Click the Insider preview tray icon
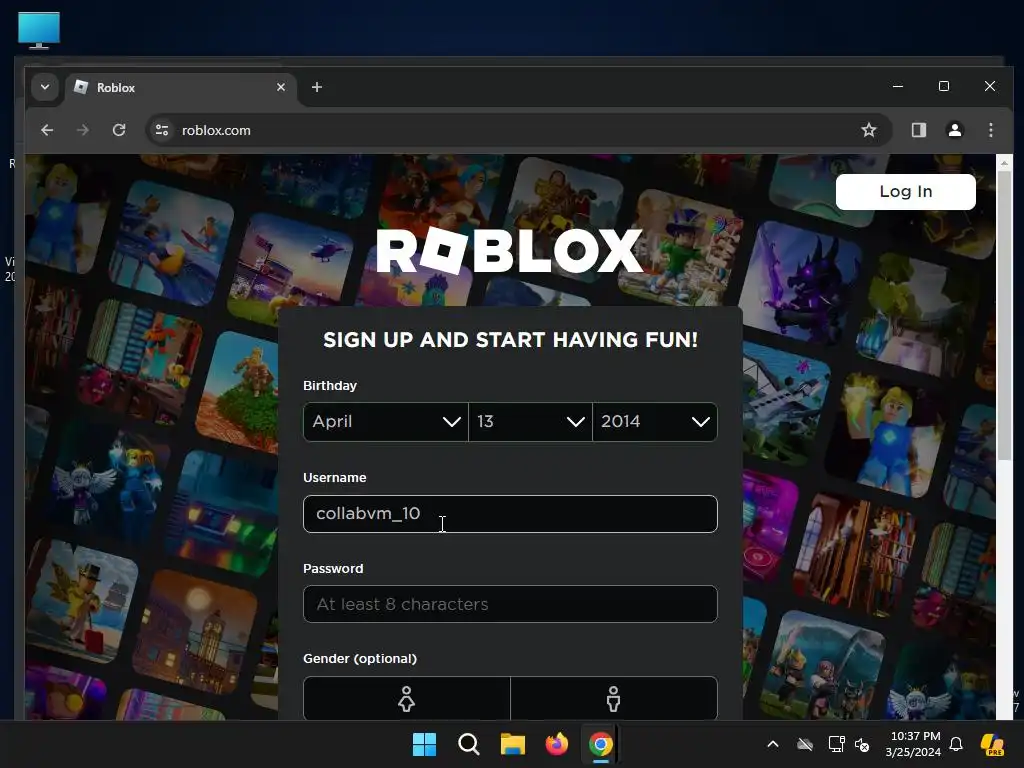Image resolution: width=1024 pixels, height=768 pixels. pos(993,744)
